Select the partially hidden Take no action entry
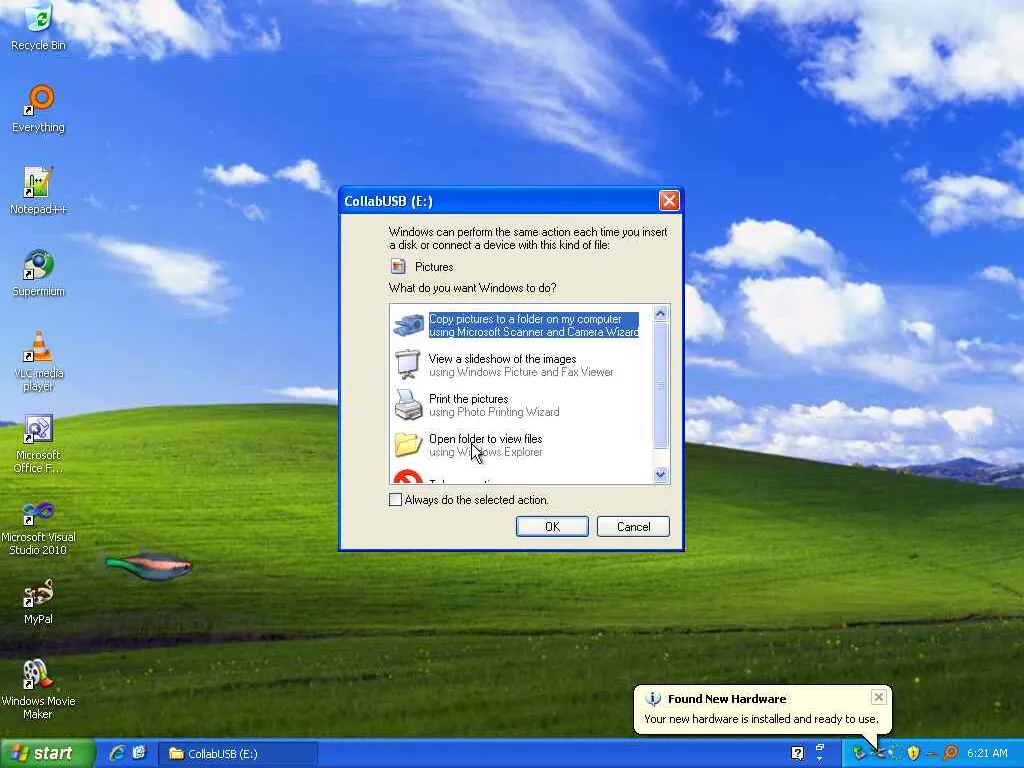 point(451,478)
